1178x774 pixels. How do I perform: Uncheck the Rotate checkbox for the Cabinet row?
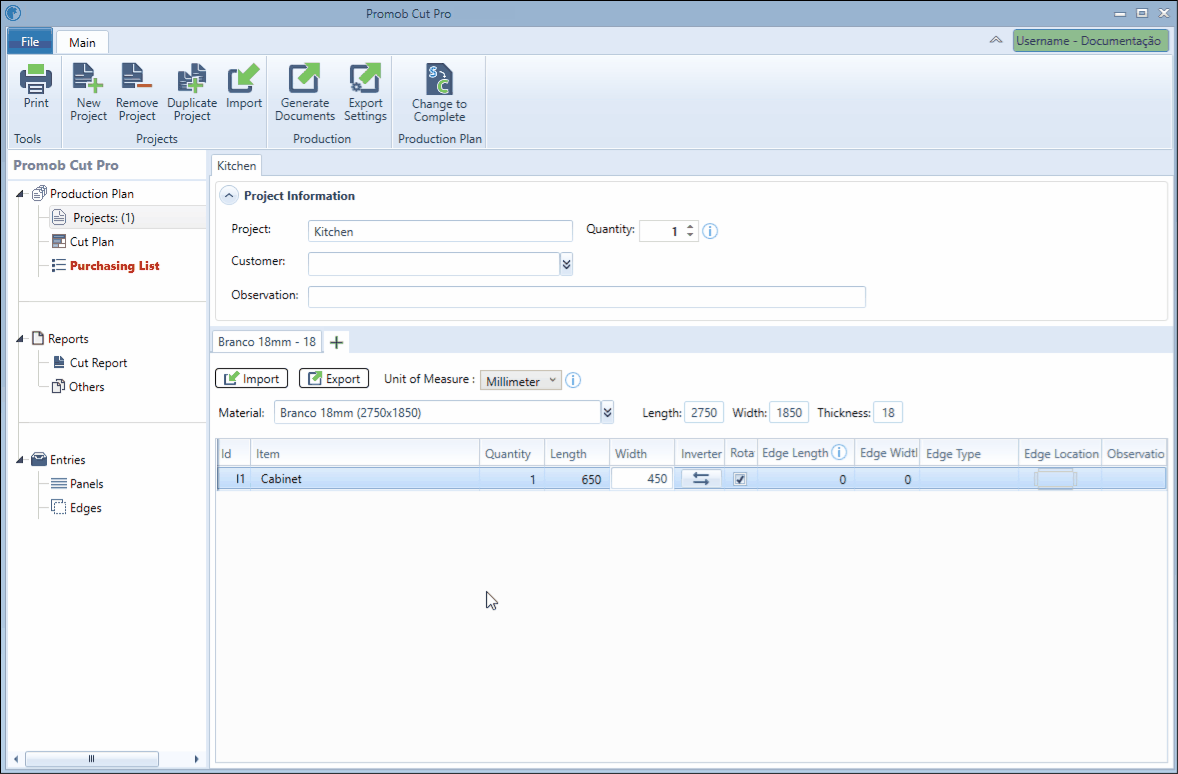click(x=740, y=479)
